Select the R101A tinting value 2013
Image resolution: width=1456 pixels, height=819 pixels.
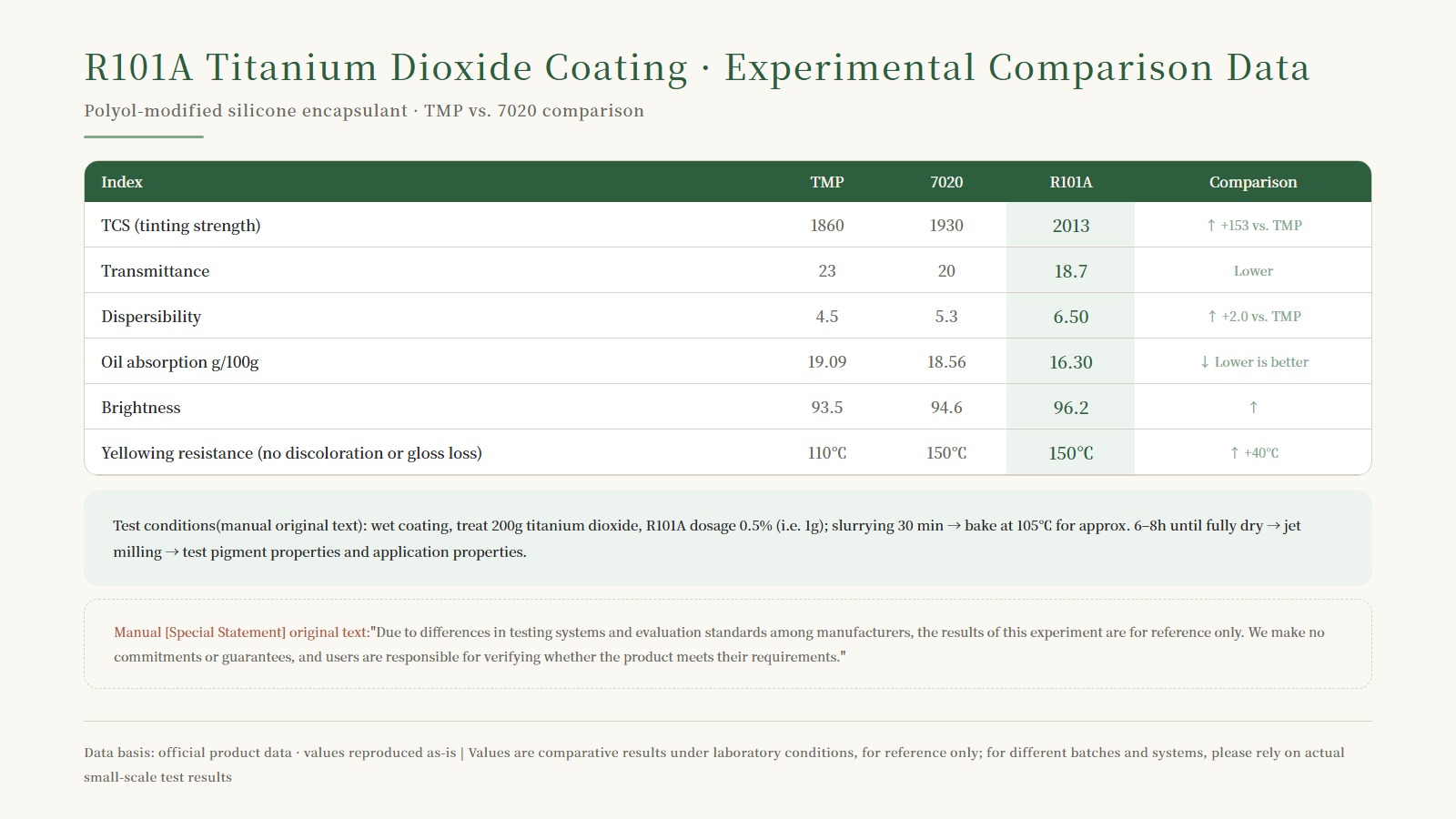coord(1071,226)
